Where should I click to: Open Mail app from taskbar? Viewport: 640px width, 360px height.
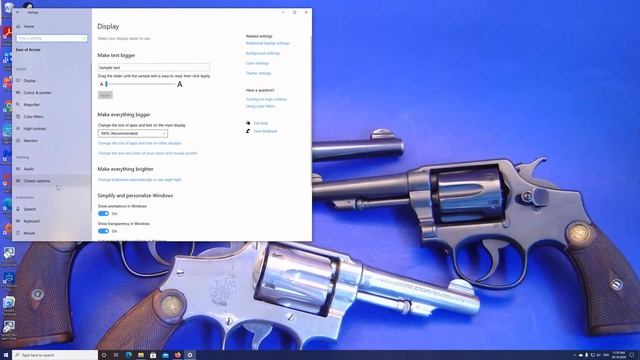165,355
